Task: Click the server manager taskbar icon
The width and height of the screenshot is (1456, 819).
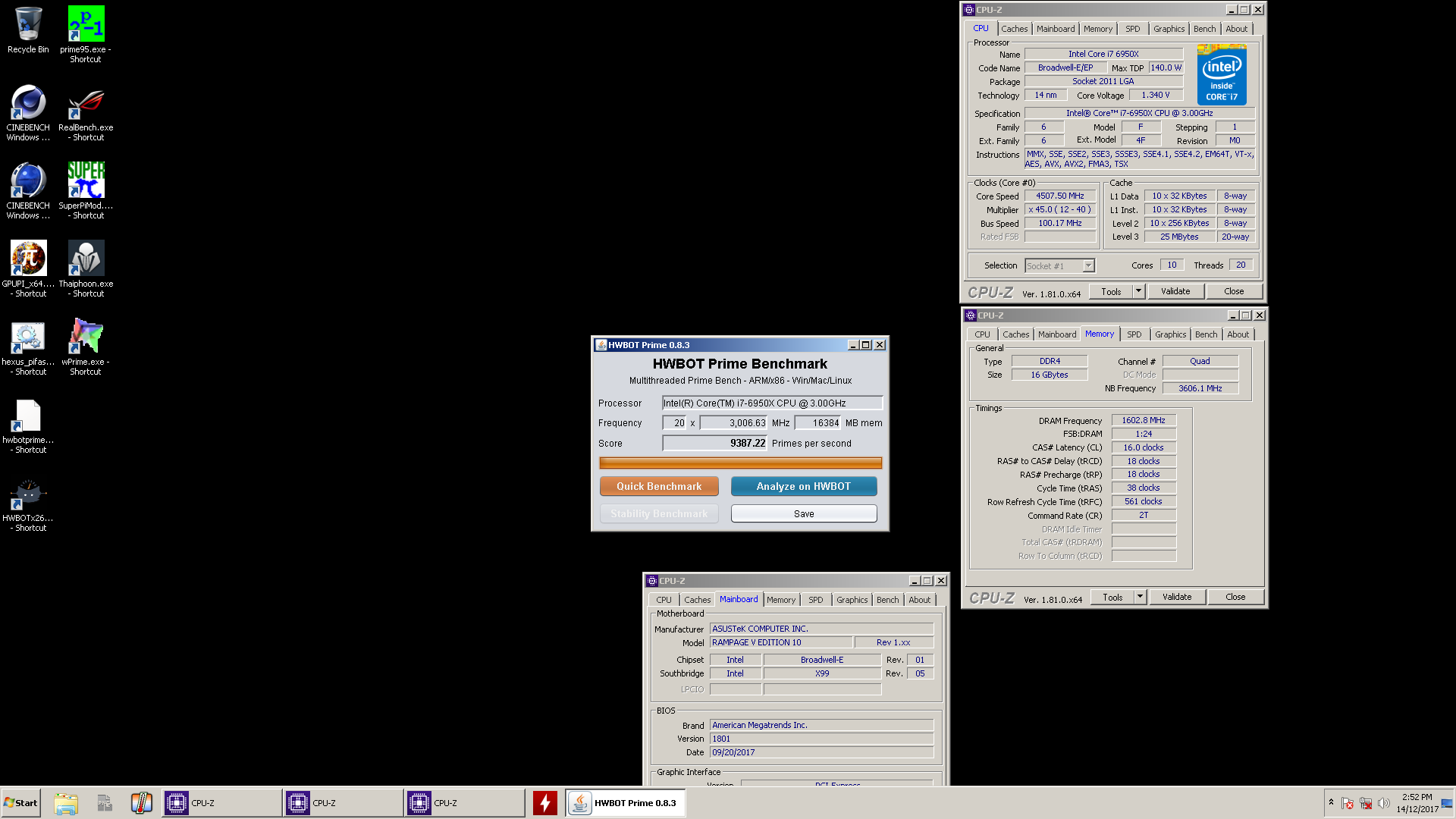Action: (104, 803)
